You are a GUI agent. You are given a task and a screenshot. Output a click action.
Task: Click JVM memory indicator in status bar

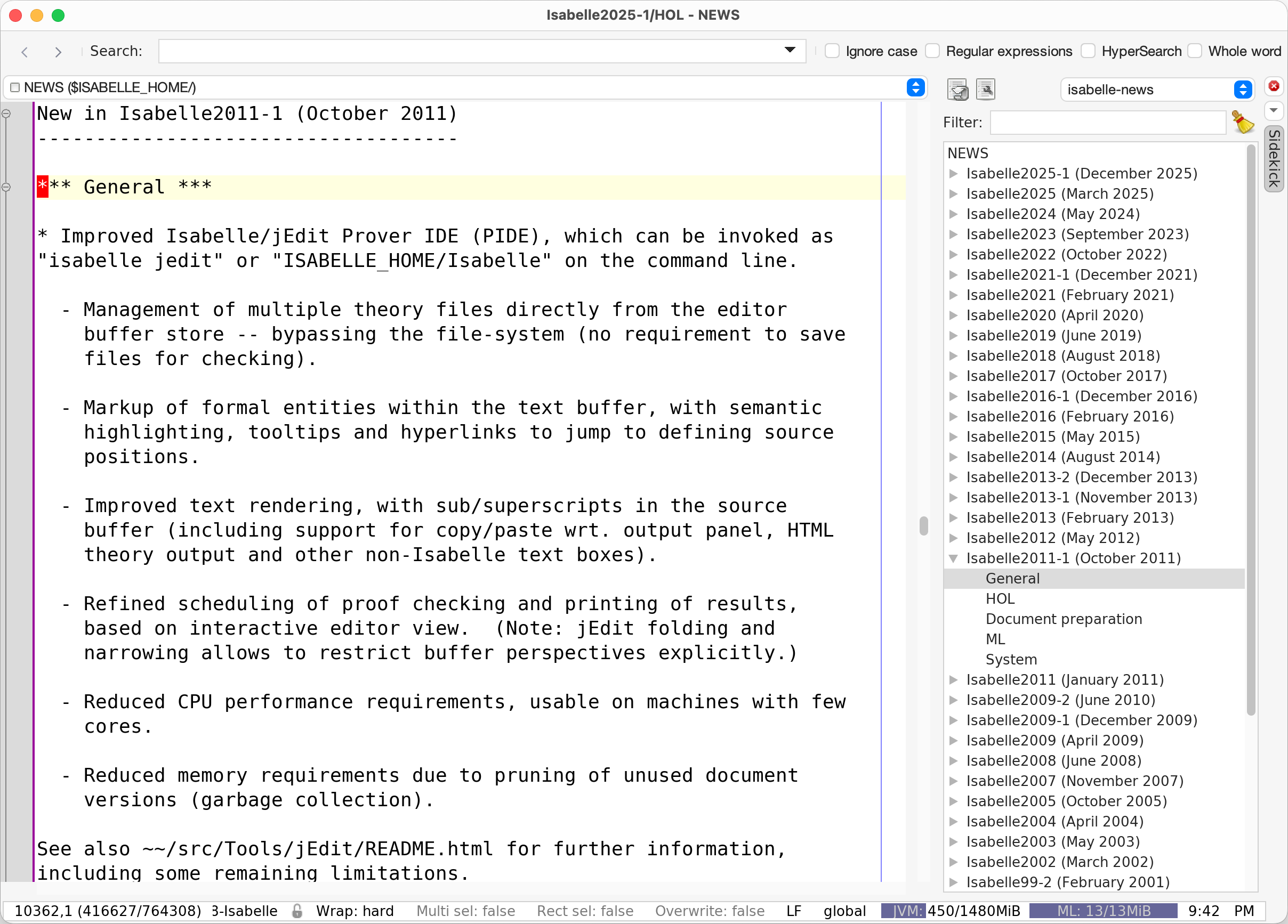[x=951, y=911]
